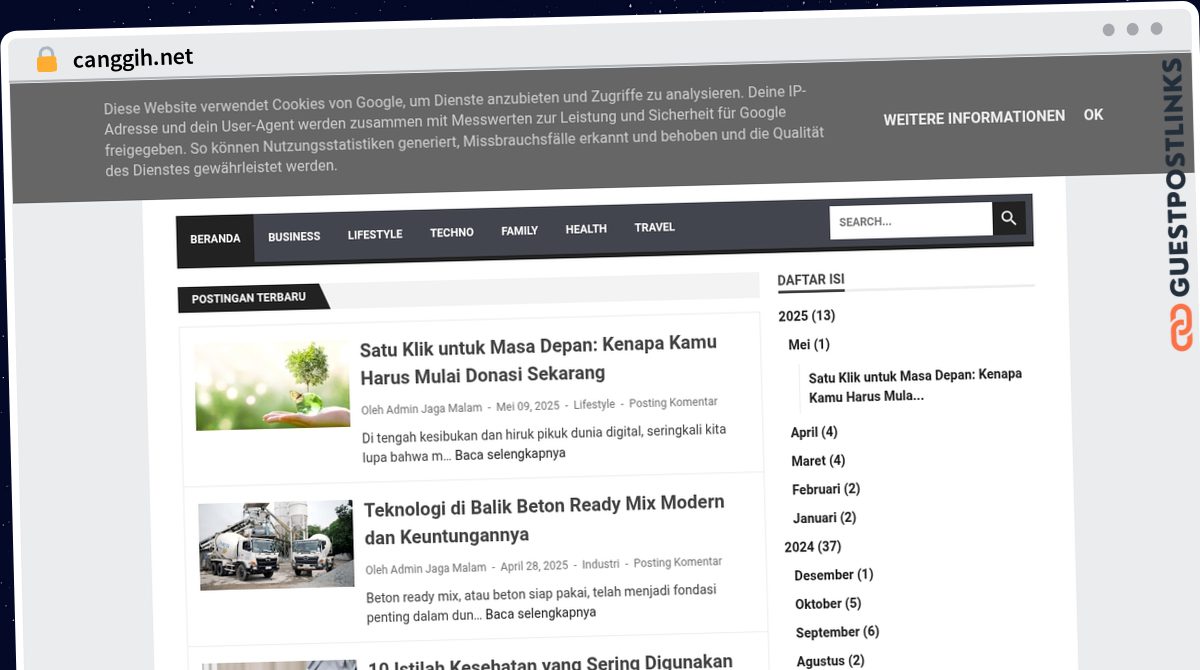
Task: Open the Travel menu item
Action: (655, 227)
